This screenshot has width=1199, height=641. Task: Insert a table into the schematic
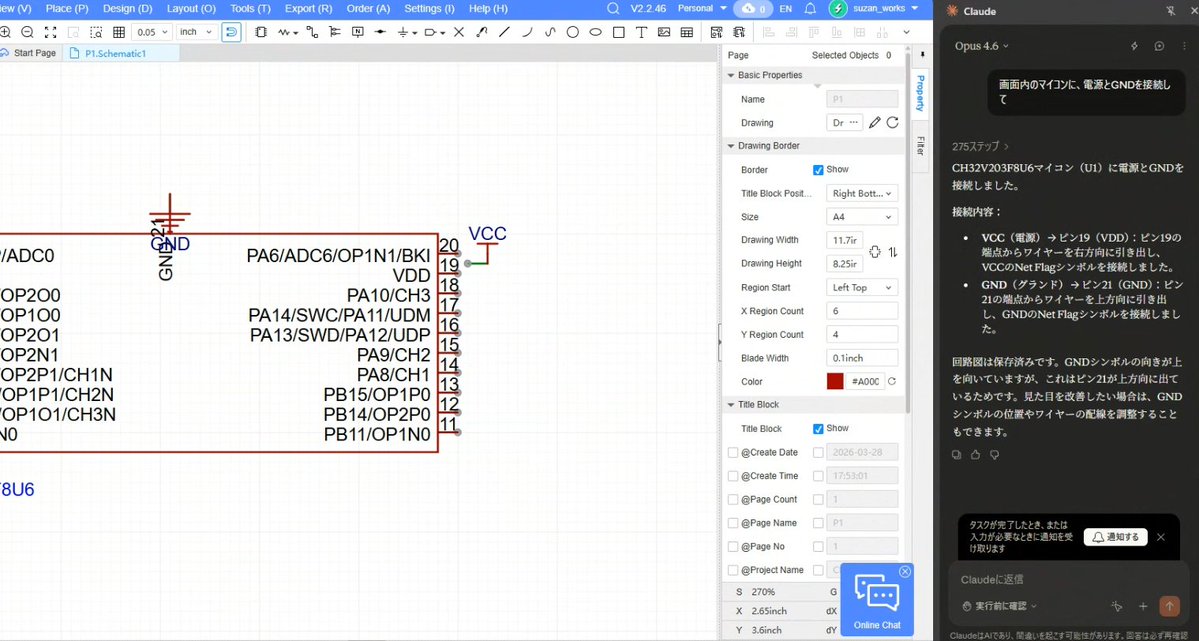click(687, 32)
